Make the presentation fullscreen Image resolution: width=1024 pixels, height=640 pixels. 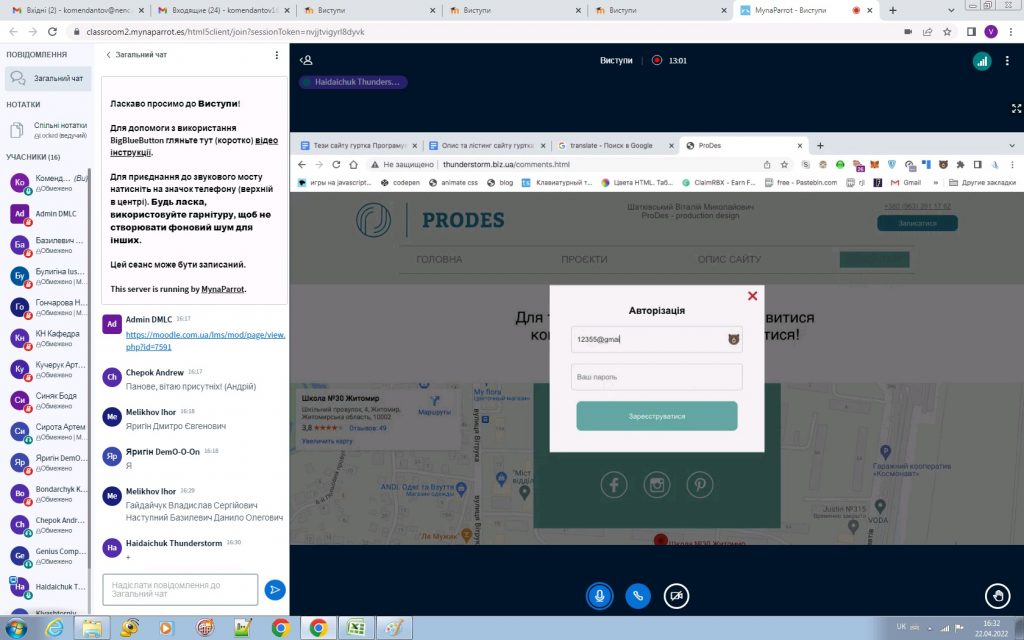click(1016, 108)
